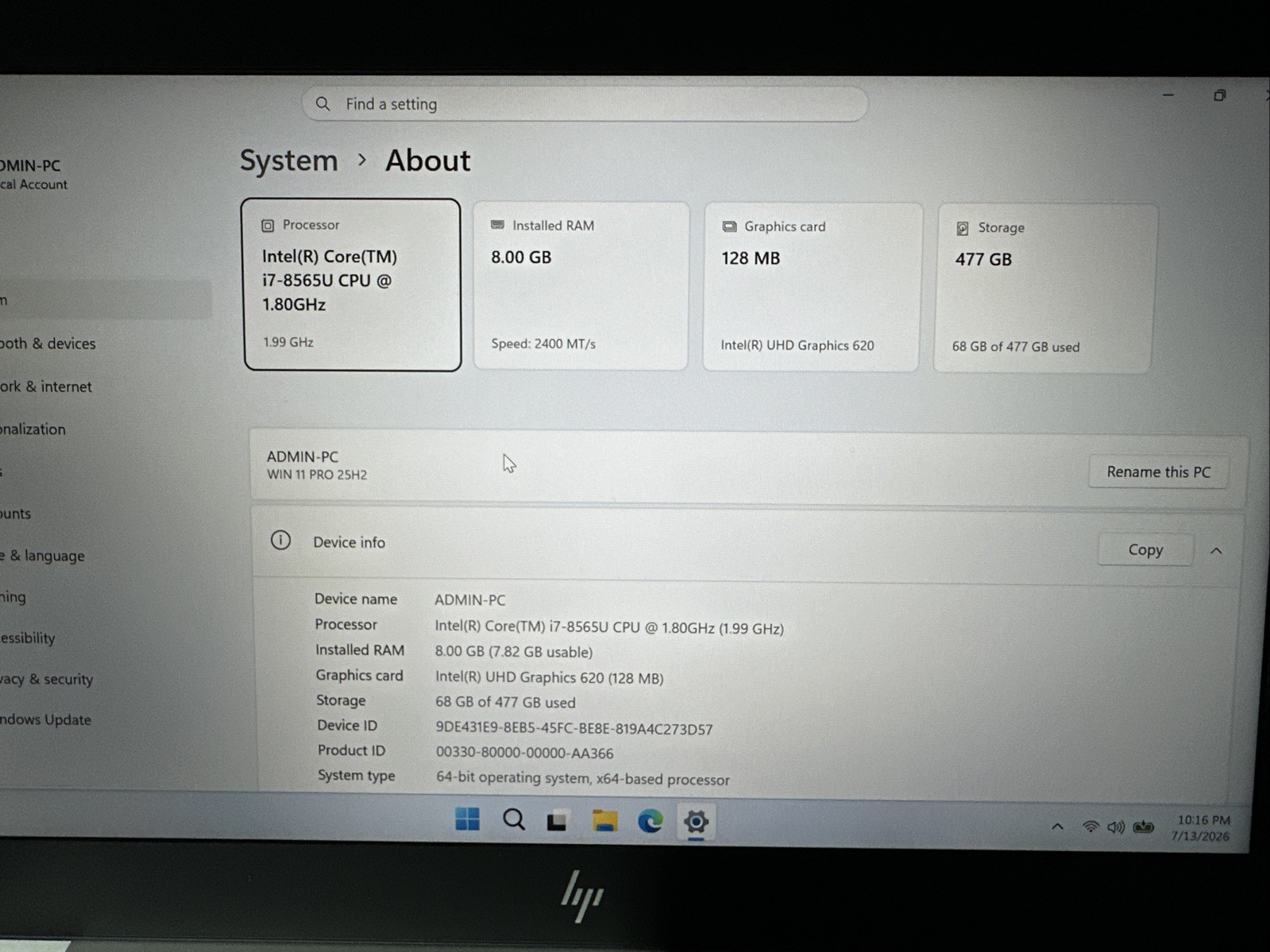
Task: Click Intel(R) UHD Graphics 620 (128 MB) value
Action: tap(549, 678)
